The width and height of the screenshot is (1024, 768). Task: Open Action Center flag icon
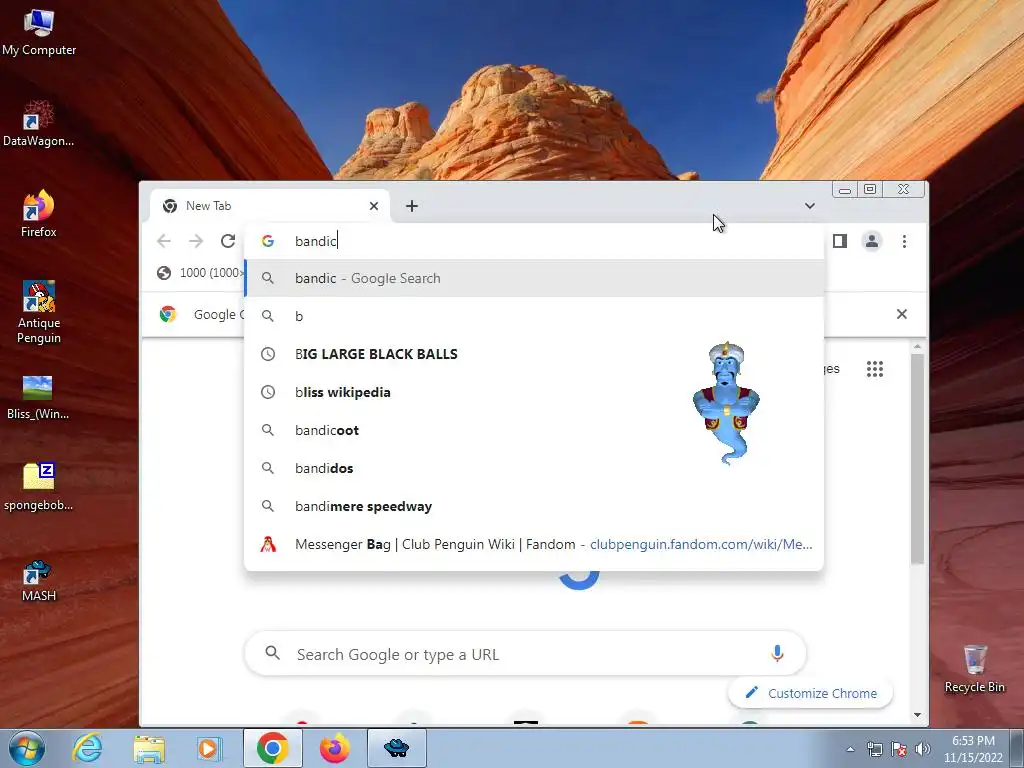[899, 749]
